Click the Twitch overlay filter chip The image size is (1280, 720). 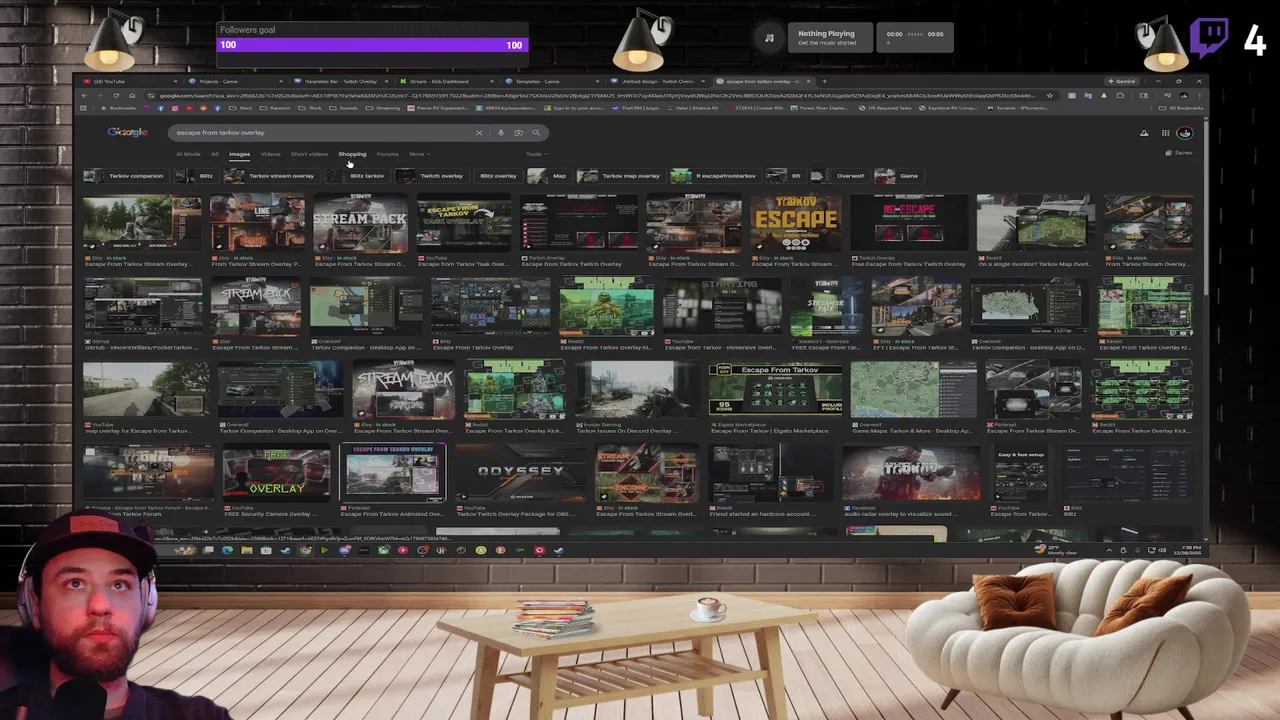coord(431,176)
